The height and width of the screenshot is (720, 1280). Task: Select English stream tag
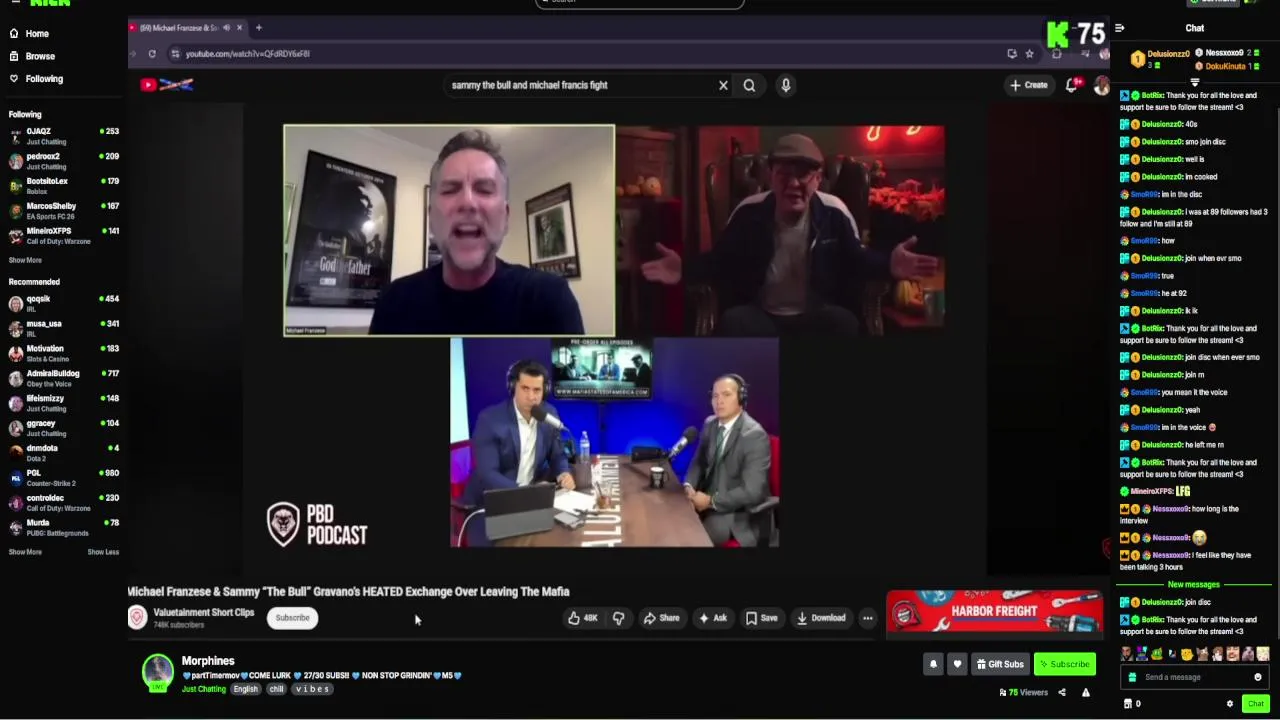(245, 689)
